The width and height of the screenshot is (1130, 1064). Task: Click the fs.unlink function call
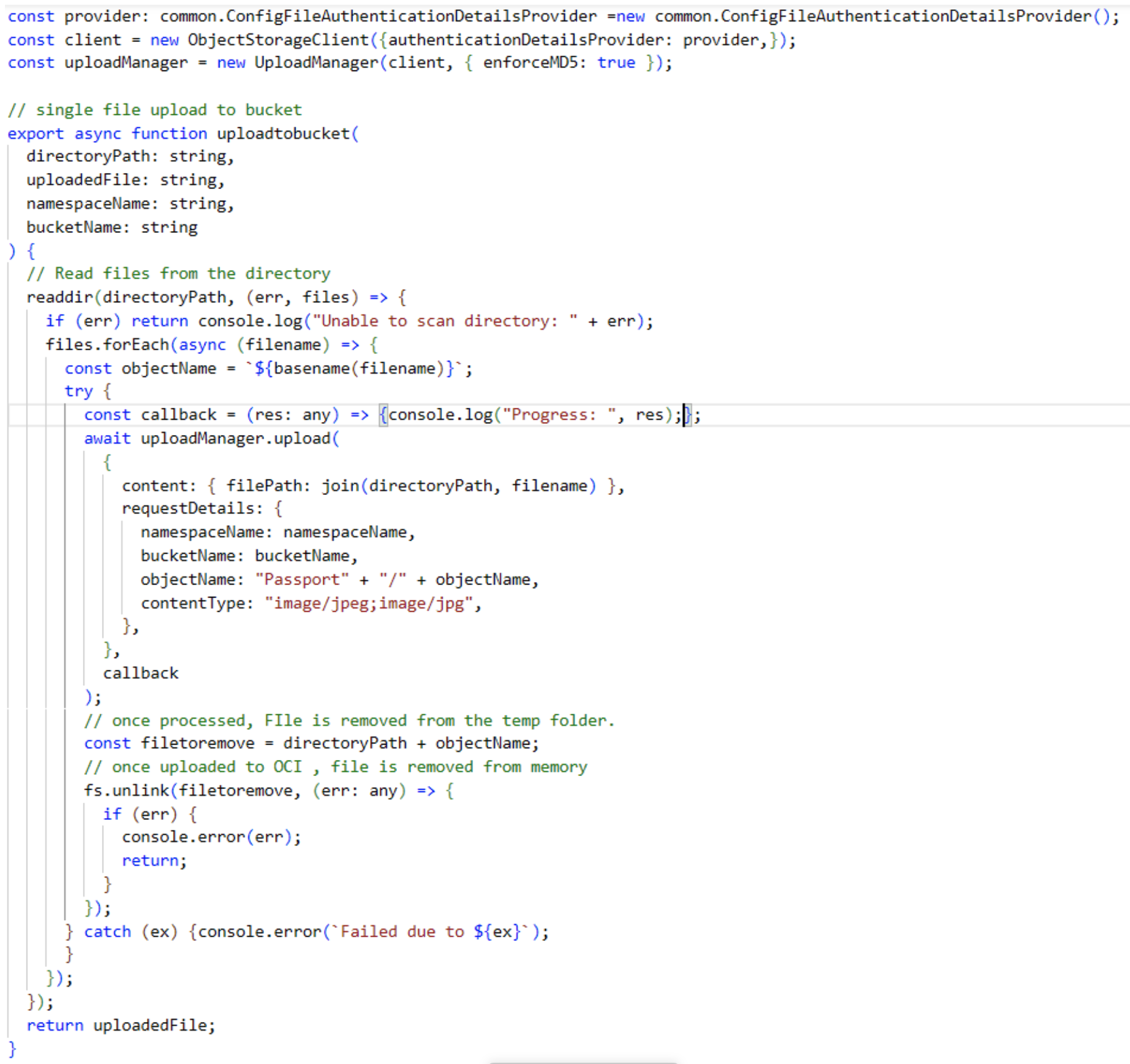(x=125, y=790)
